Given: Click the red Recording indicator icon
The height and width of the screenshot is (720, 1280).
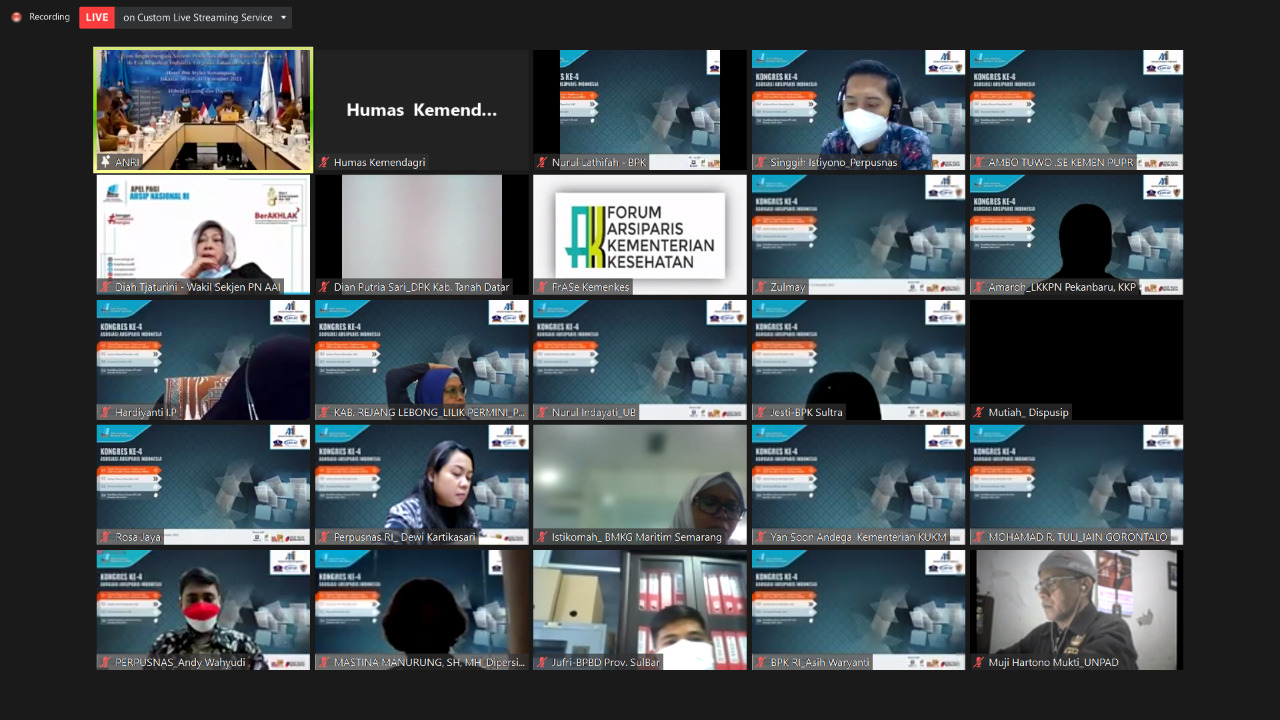Looking at the screenshot, I should click(16, 17).
